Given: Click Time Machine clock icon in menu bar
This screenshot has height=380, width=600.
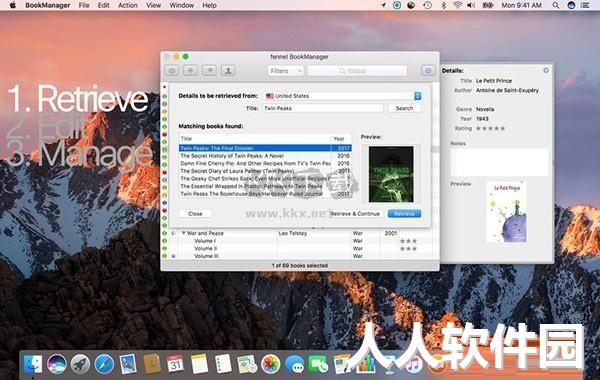Looking at the screenshot, I should pyautogui.click(x=427, y=5).
